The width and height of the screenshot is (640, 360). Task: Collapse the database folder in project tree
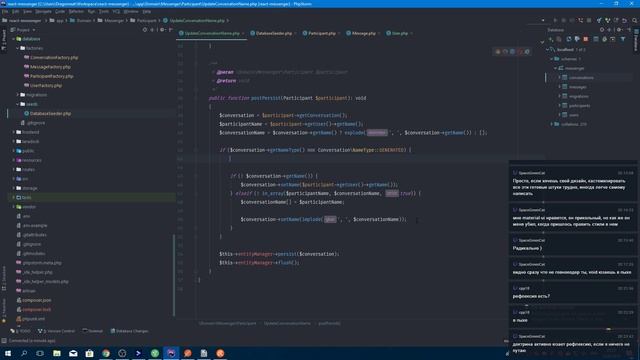tap(13, 39)
